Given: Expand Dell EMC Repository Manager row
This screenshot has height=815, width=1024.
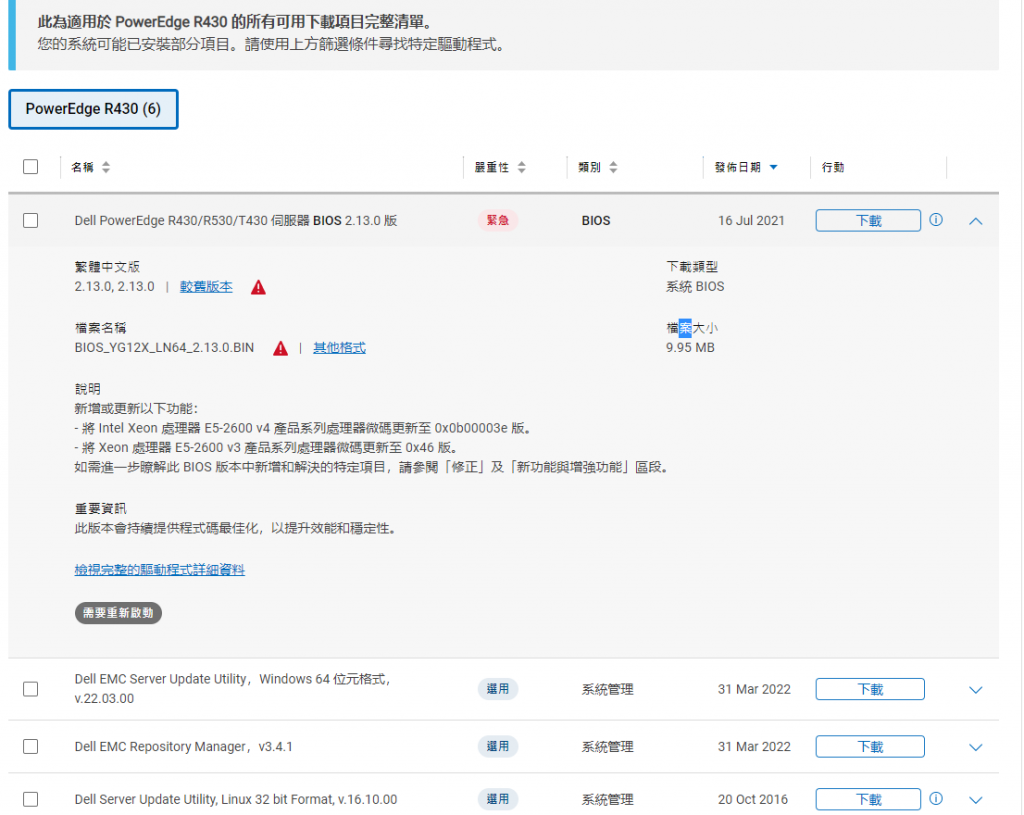Looking at the screenshot, I should coord(976,747).
